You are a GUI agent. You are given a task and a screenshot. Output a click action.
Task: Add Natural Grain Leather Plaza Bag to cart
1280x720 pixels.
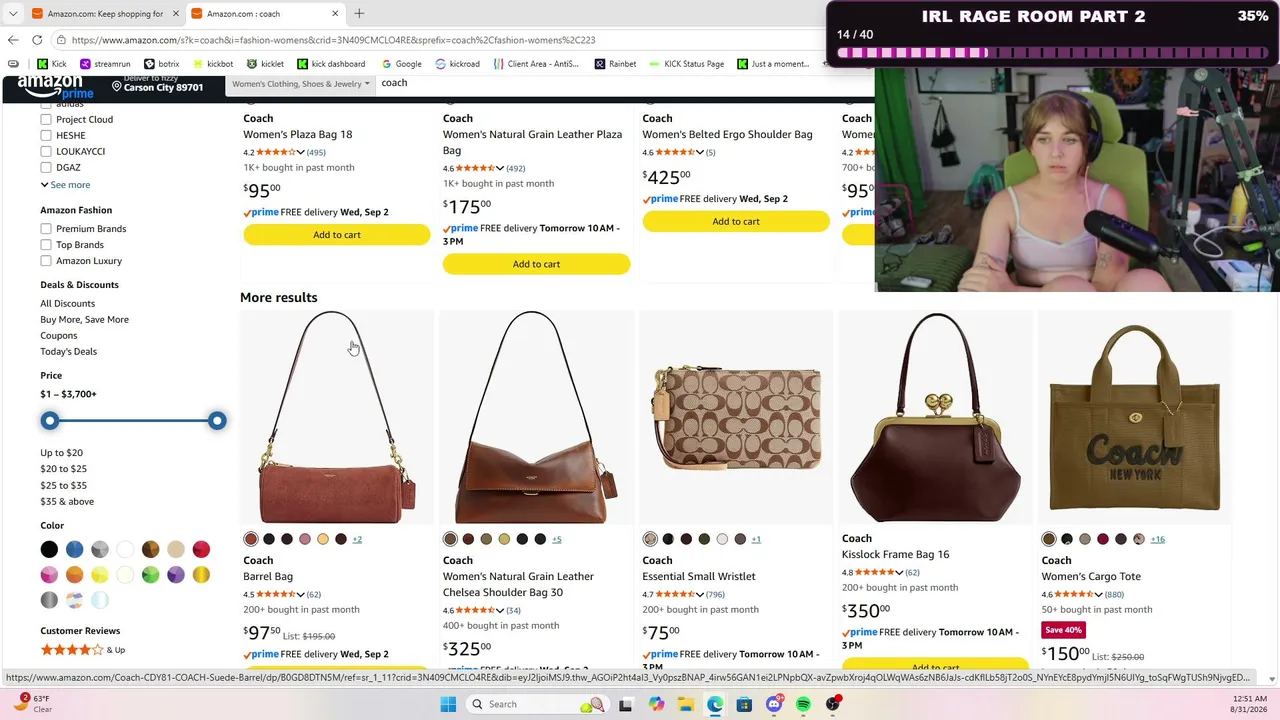[x=537, y=264]
